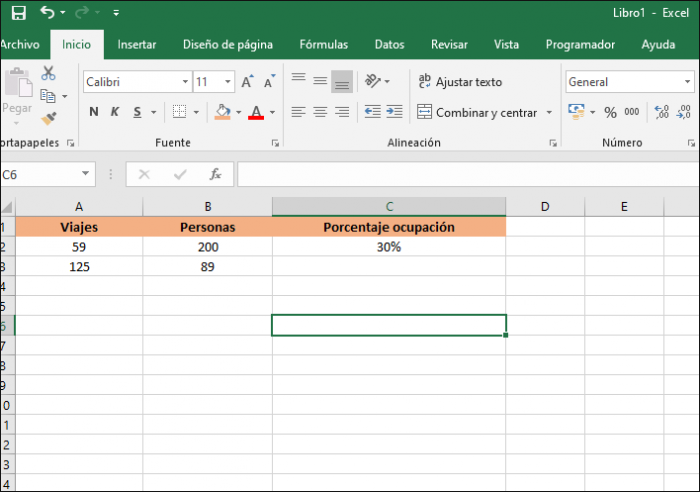Open the Vista tab
This screenshot has width=700, height=492.
(x=506, y=44)
